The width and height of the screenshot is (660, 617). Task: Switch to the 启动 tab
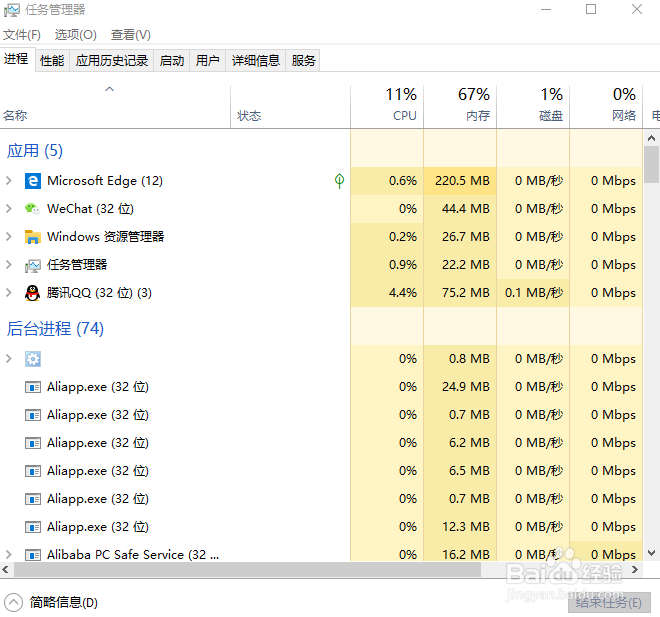[172, 61]
